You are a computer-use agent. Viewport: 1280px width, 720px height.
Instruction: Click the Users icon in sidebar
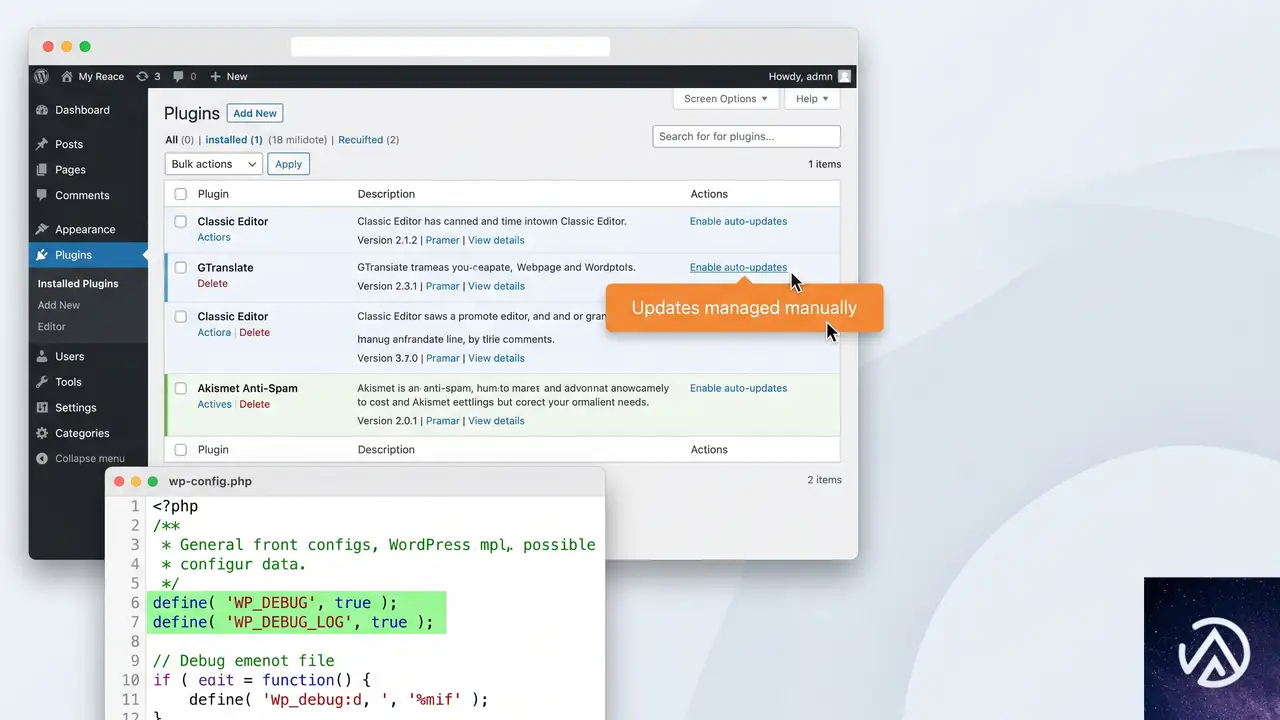[x=42, y=356]
